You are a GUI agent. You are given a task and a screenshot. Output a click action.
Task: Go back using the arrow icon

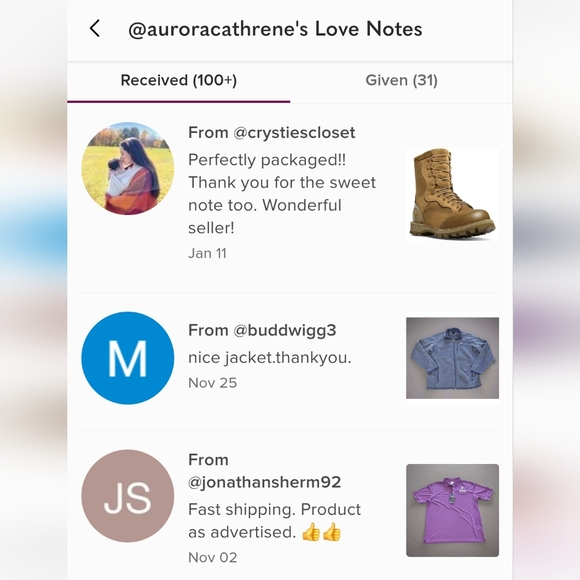point(95,28)
